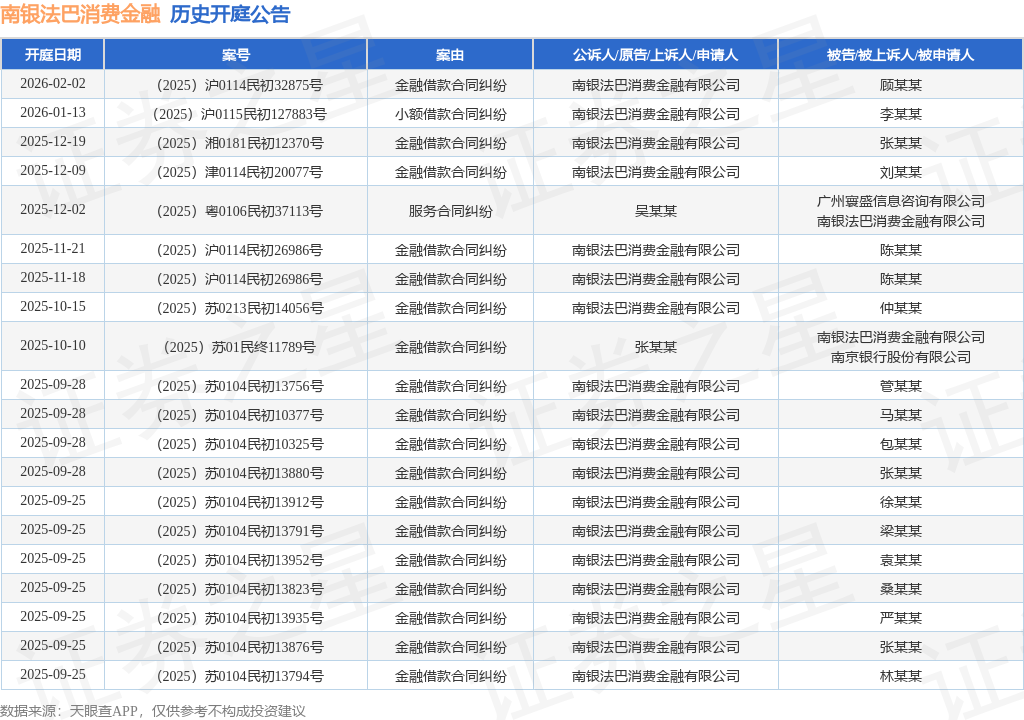Select date cell 2026-01-13
The image size is (1024, 720).
click(53, 112)
